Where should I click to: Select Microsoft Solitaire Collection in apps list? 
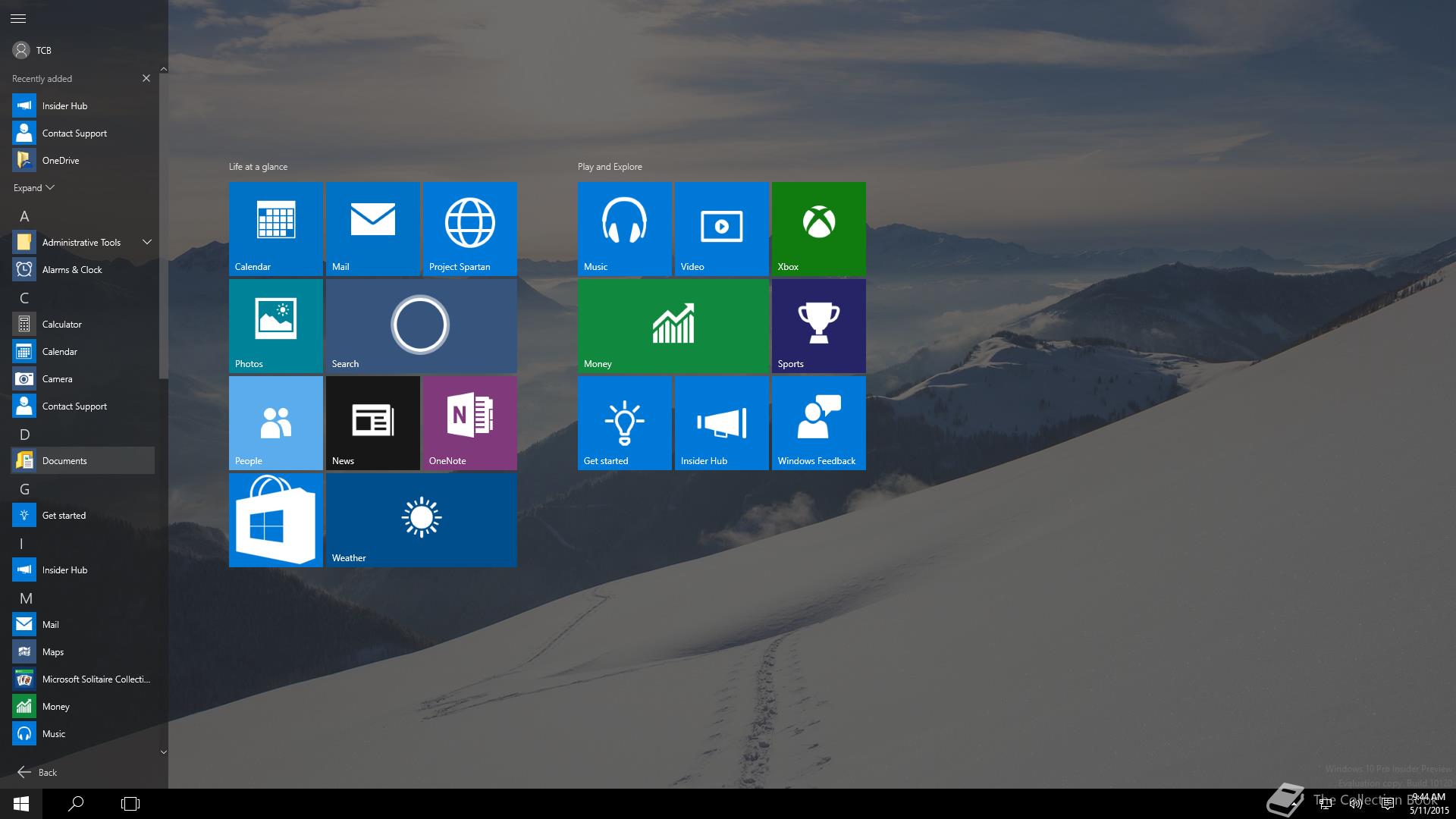coord(96,679)
